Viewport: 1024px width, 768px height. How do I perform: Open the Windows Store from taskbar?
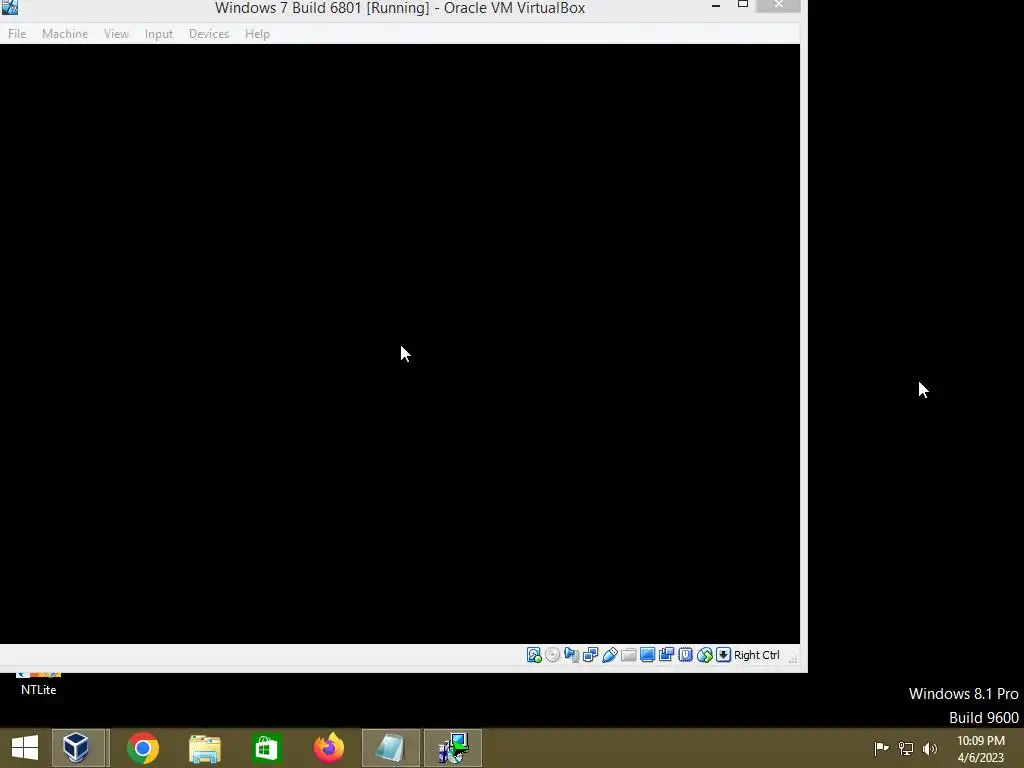click(266, 748)
